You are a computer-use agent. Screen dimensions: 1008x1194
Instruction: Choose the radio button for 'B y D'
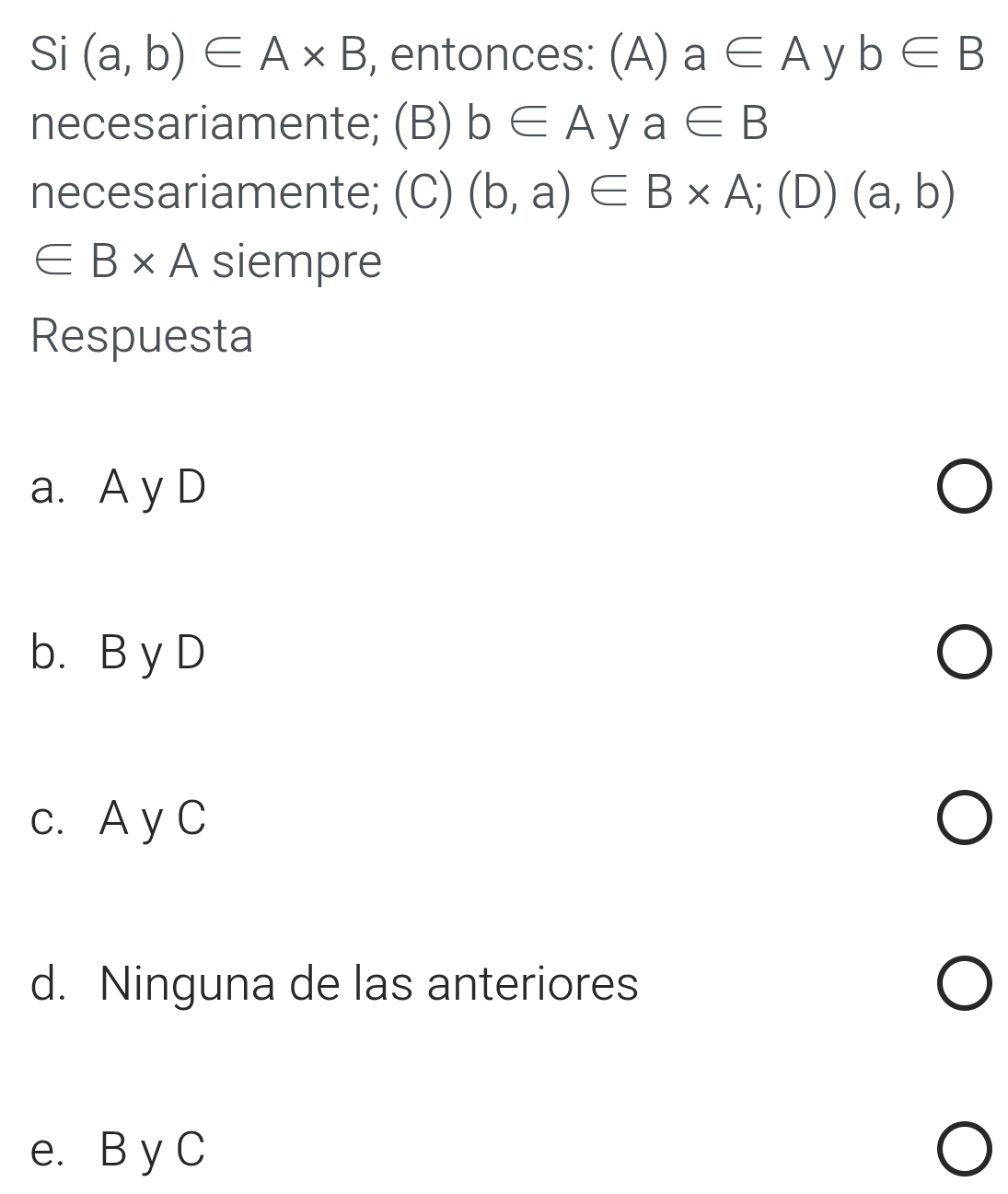[x=965, y=654]
